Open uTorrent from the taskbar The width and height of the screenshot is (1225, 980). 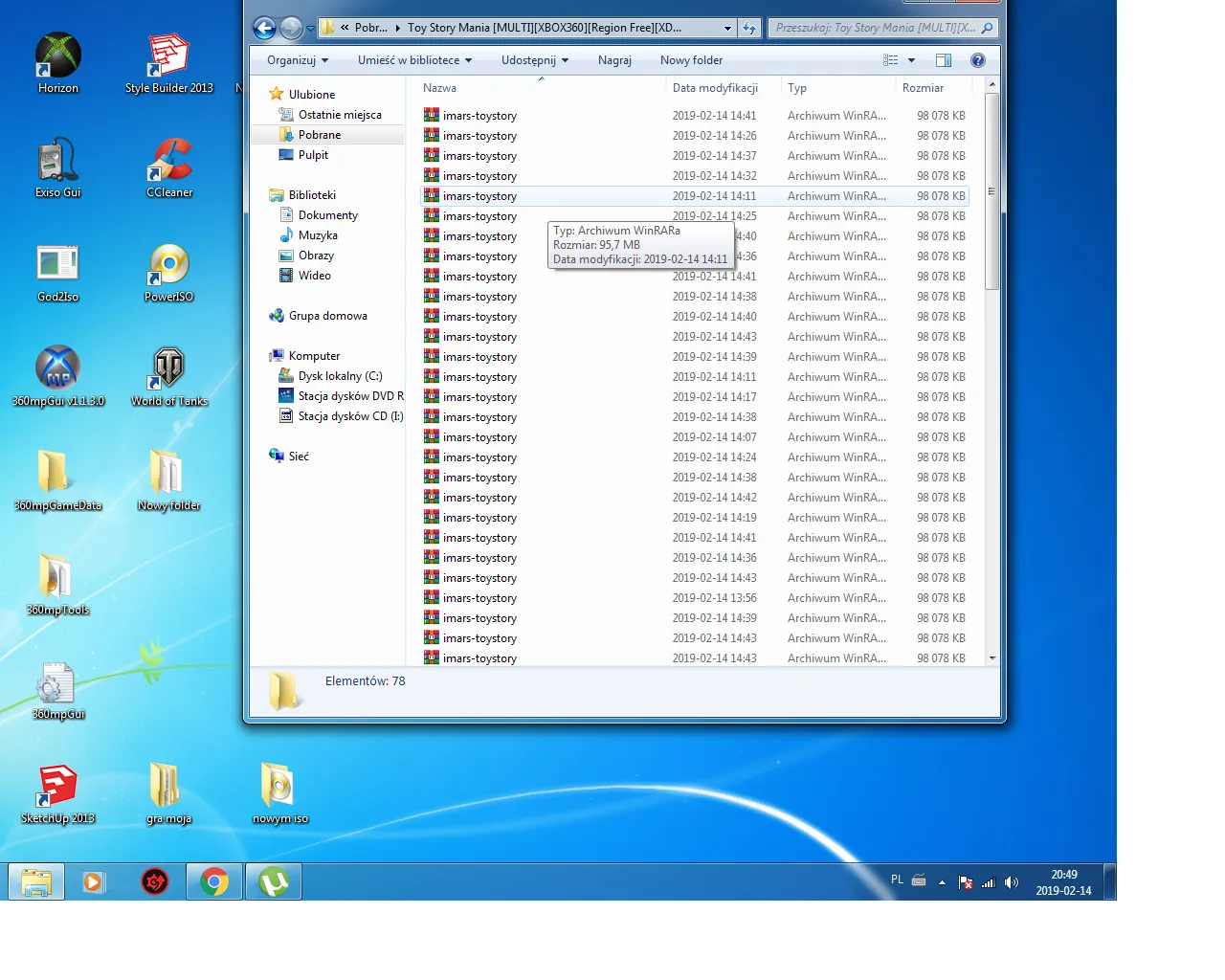point(274,881)
